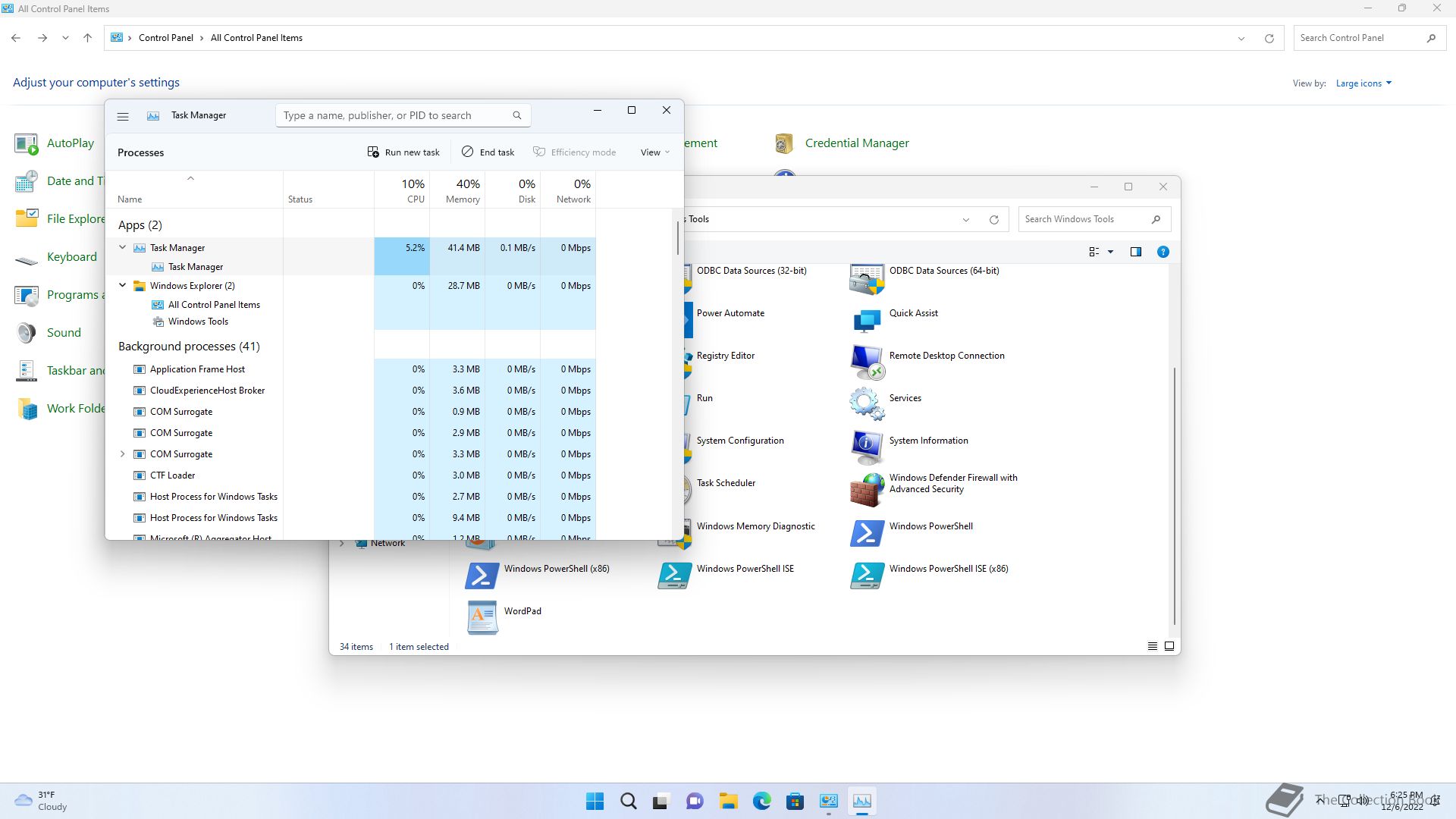Open the Windows Start menu
Screen dimensions: 1456x819
(595, 801)
